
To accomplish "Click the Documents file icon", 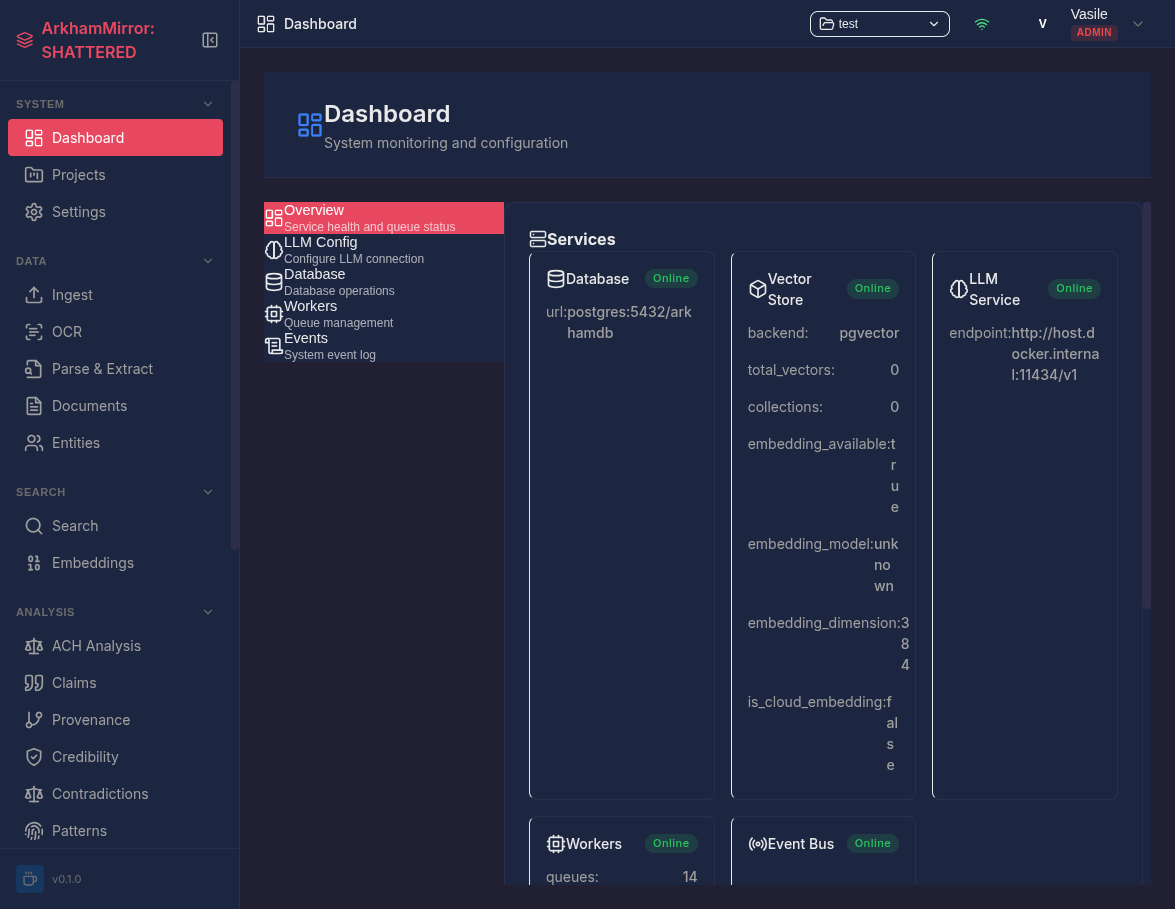I will click(34, 406).
